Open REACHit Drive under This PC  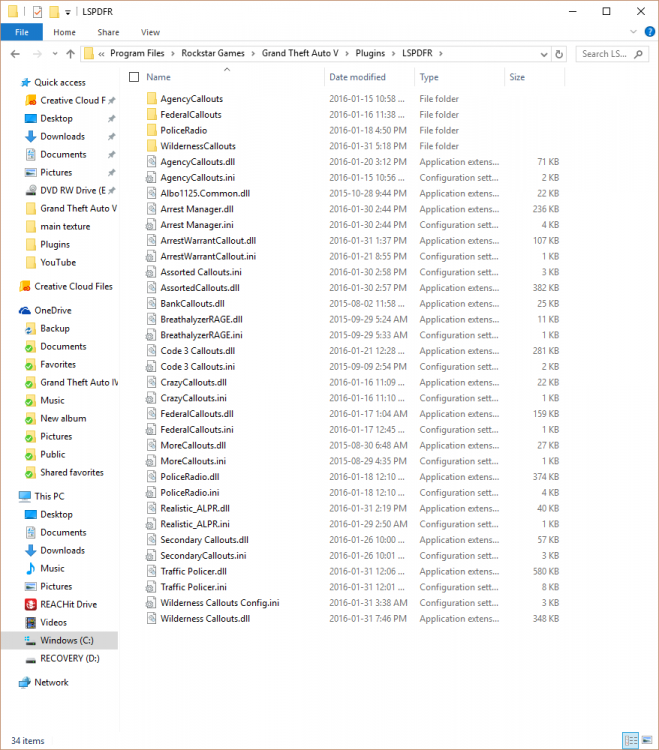tap(61, 604)
